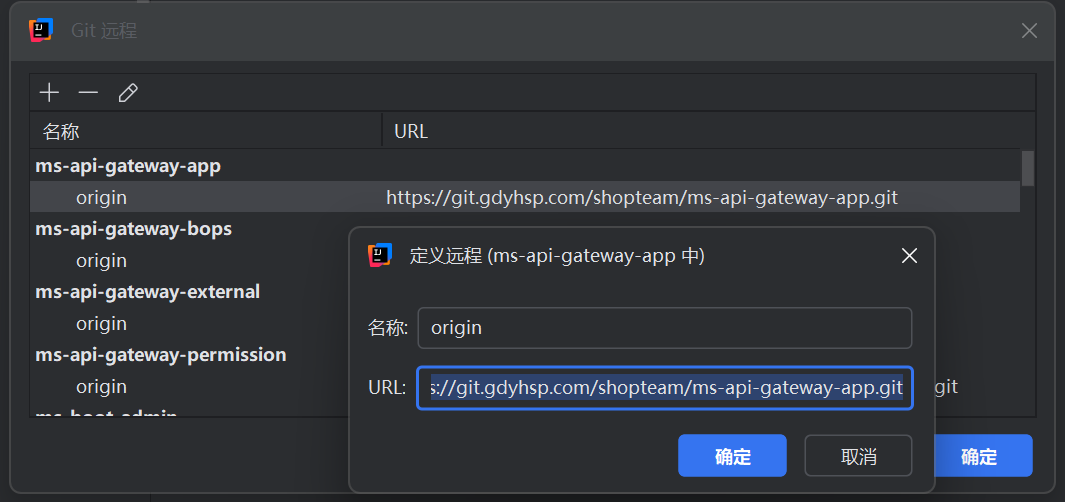Select origin under ms-api-gateway-app

[101, 198]
